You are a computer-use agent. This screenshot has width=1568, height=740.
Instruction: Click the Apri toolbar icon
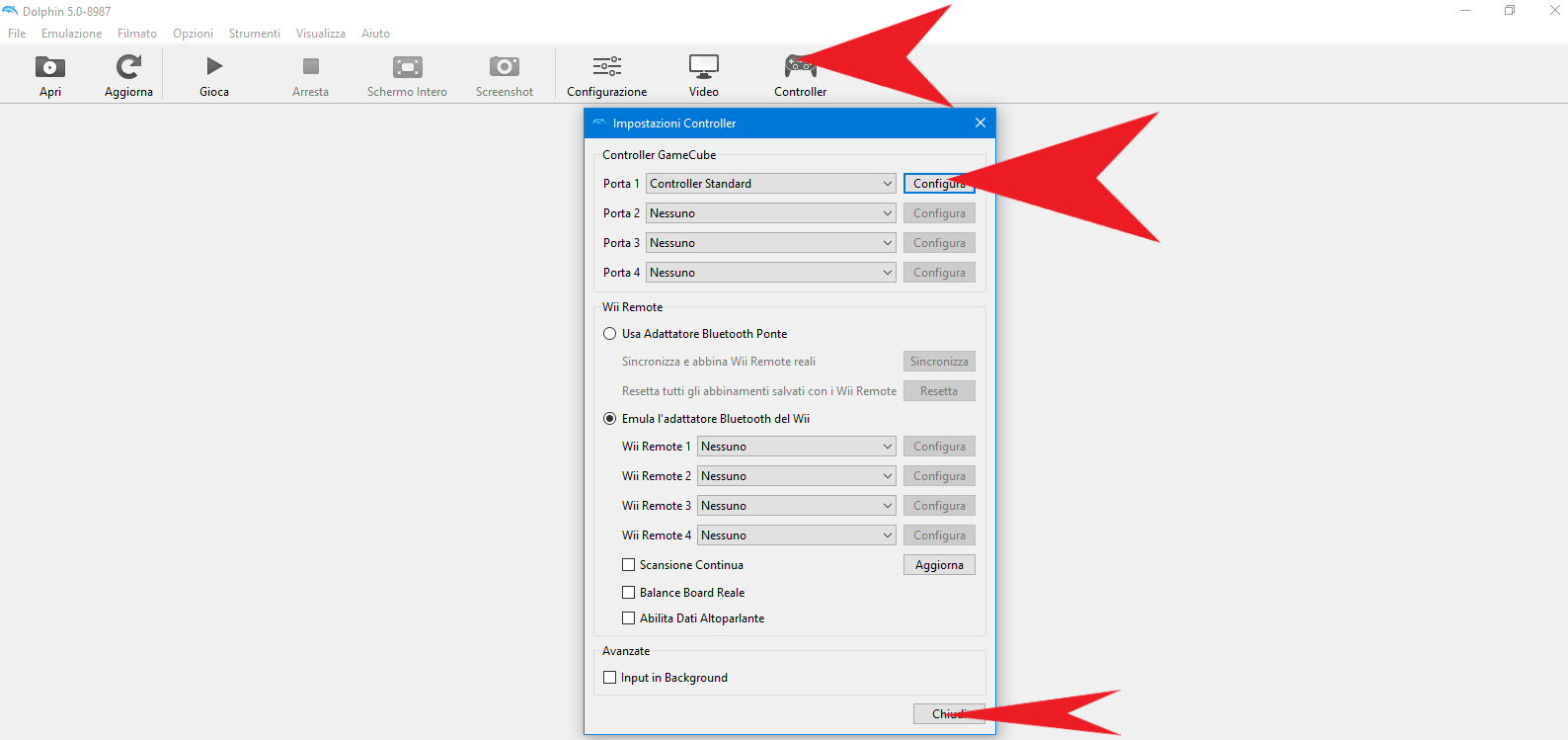coord(50,67)
